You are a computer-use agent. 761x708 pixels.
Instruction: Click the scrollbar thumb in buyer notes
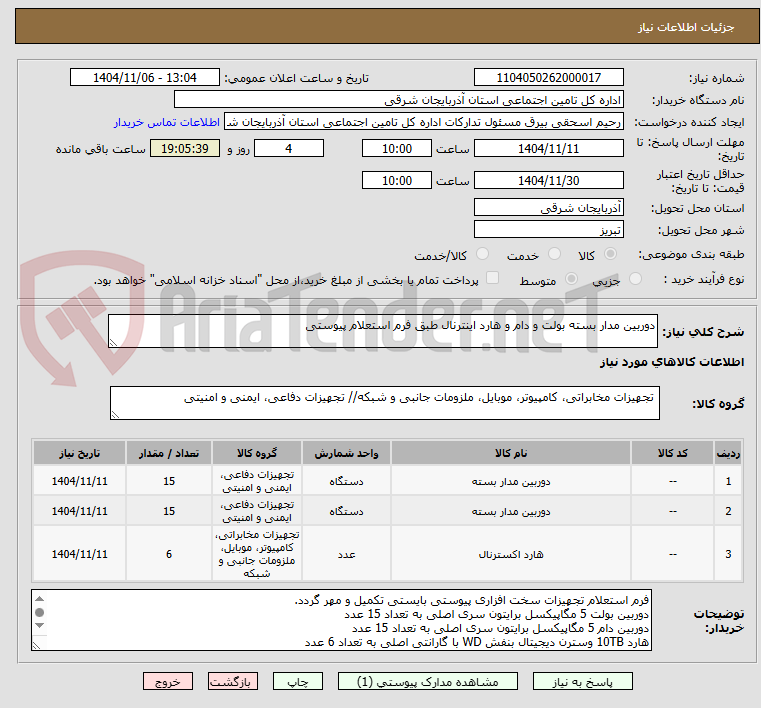[40, 612]
